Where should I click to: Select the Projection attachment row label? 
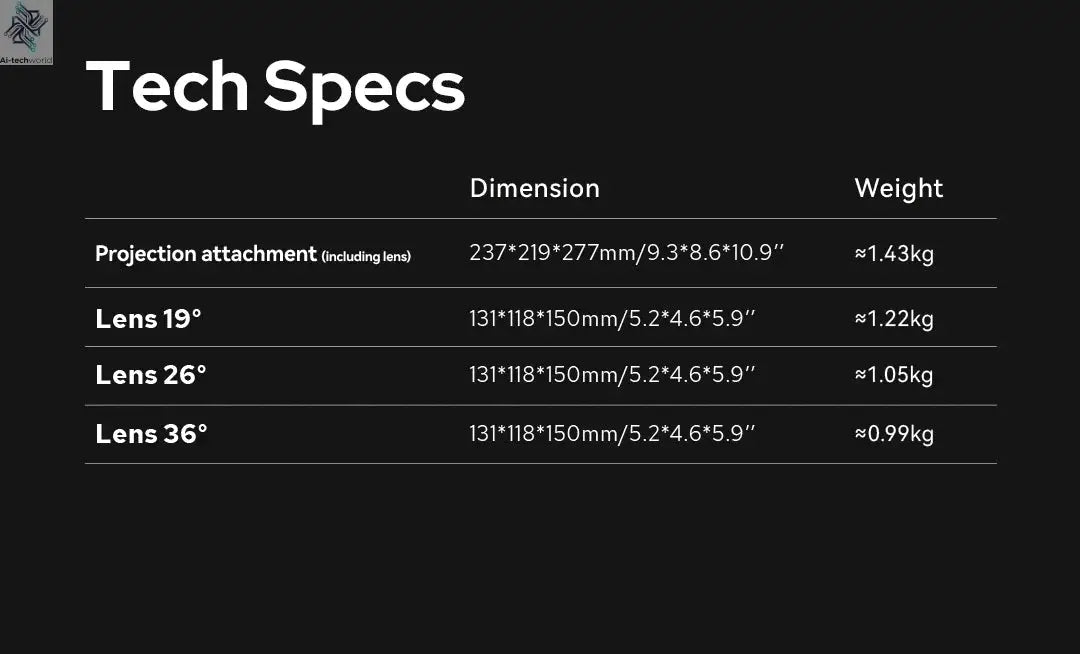point(205,254)
